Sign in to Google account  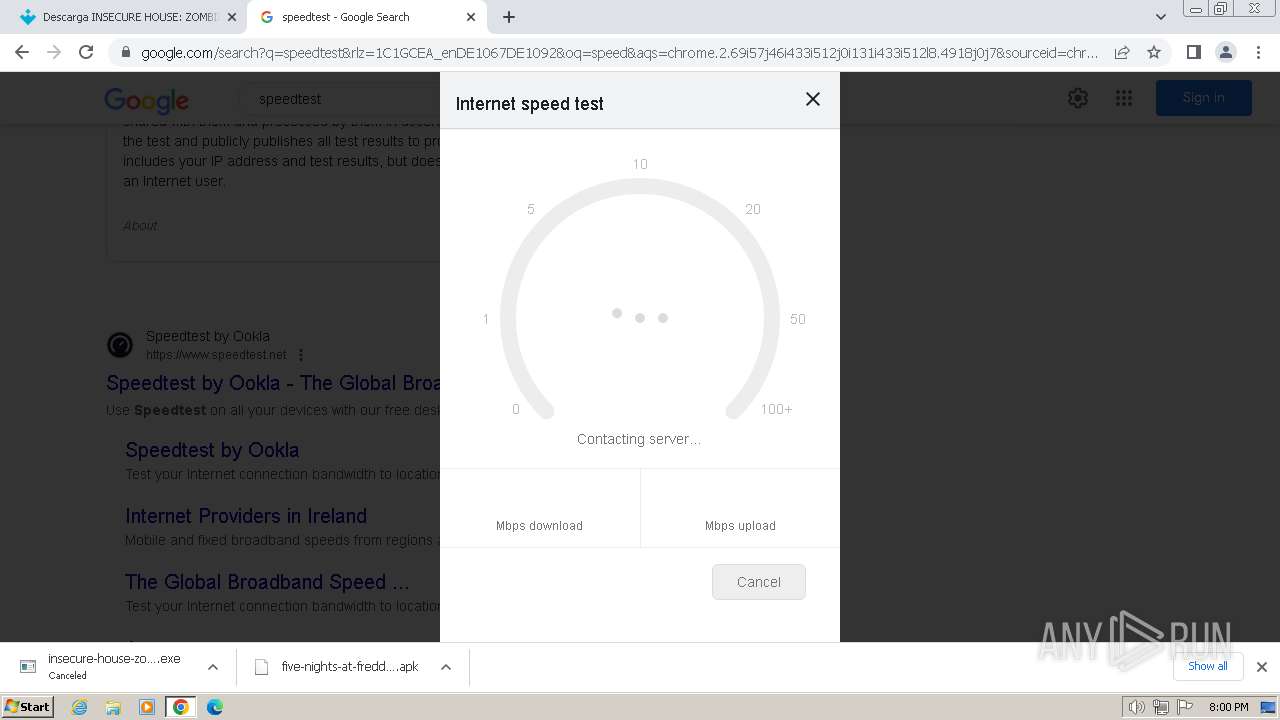tap(1203, 98)
